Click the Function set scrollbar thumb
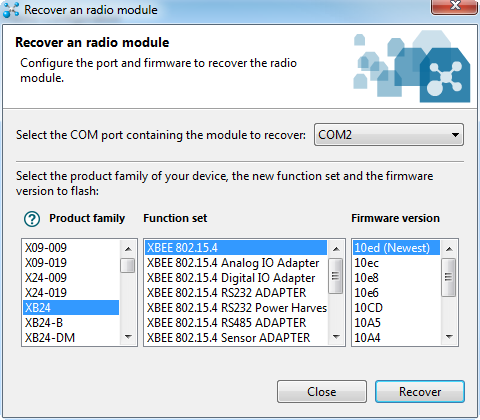 pyautogui.click(x=336, y=276)
